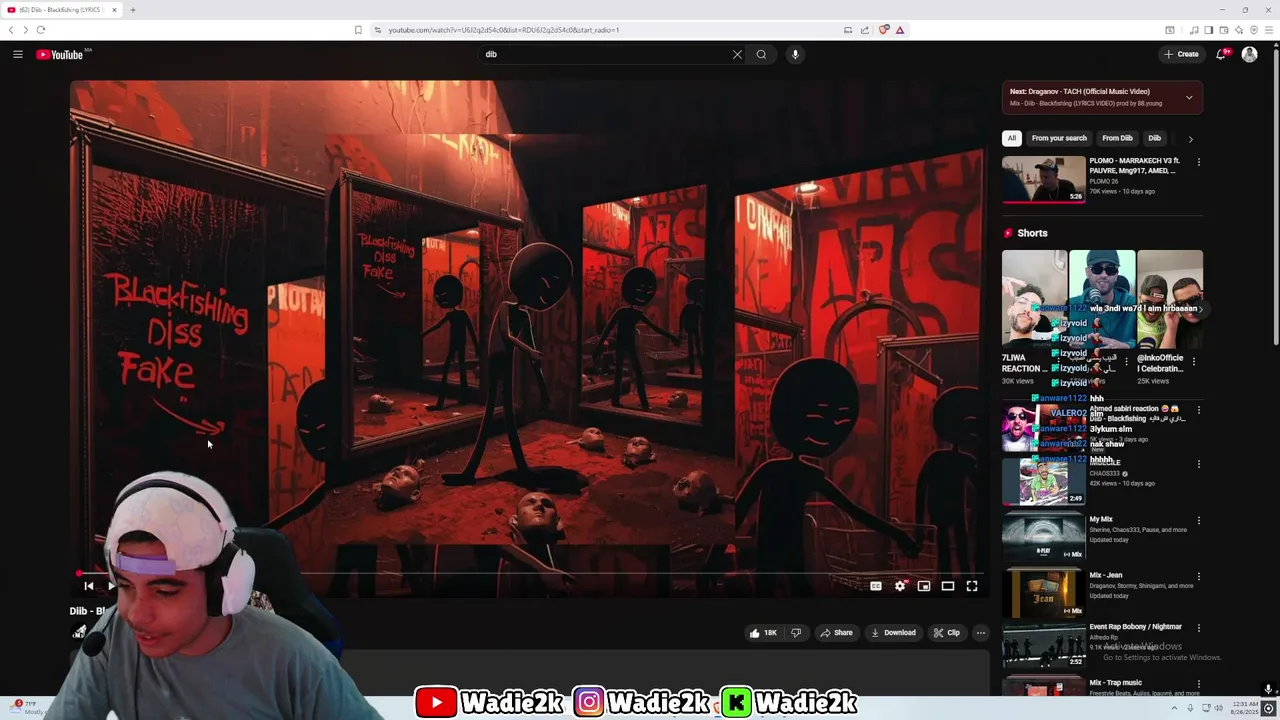Image resolution: width=1280 pixels, height=720 pixels.
Task: Open options for Mix - Trap music
Action: tap(1199, 684)
